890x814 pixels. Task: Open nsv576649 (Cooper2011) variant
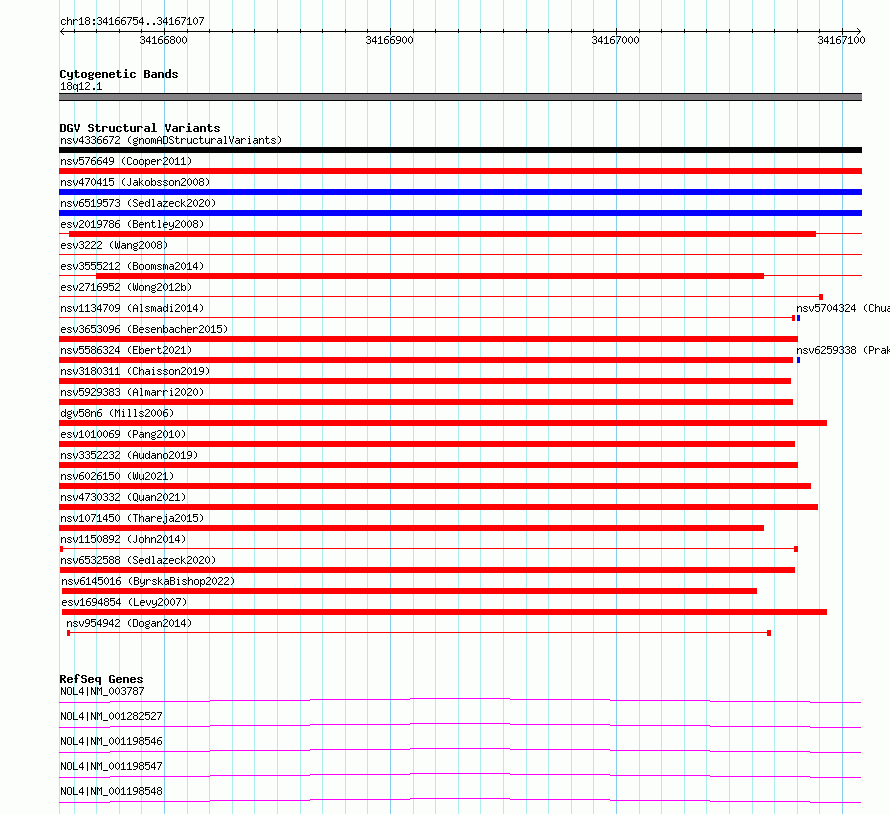(x=126, y=161)
